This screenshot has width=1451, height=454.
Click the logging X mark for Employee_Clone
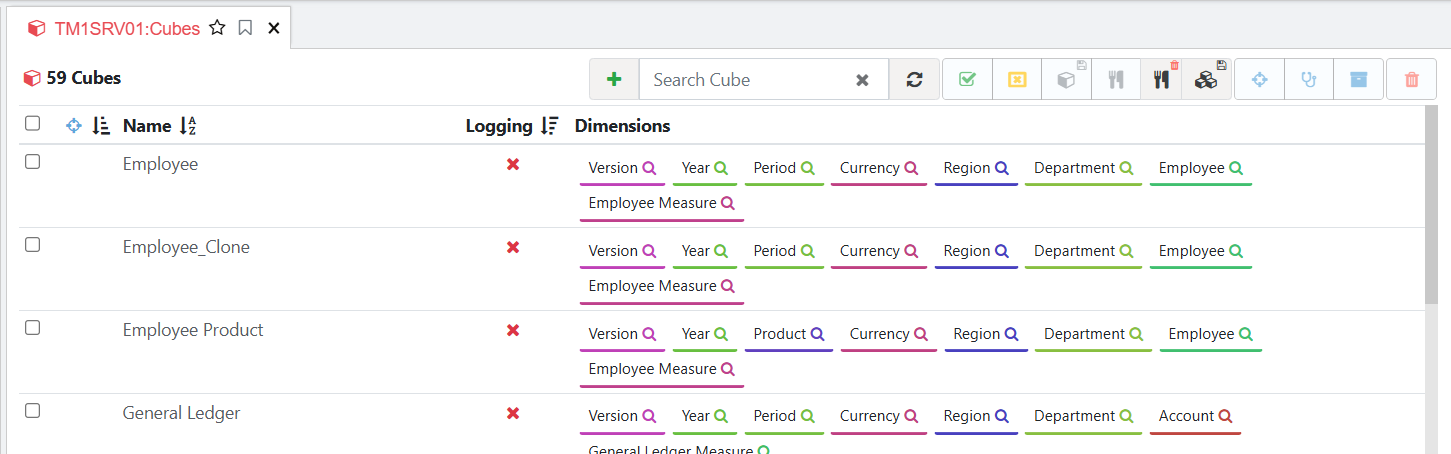(513, 247)
